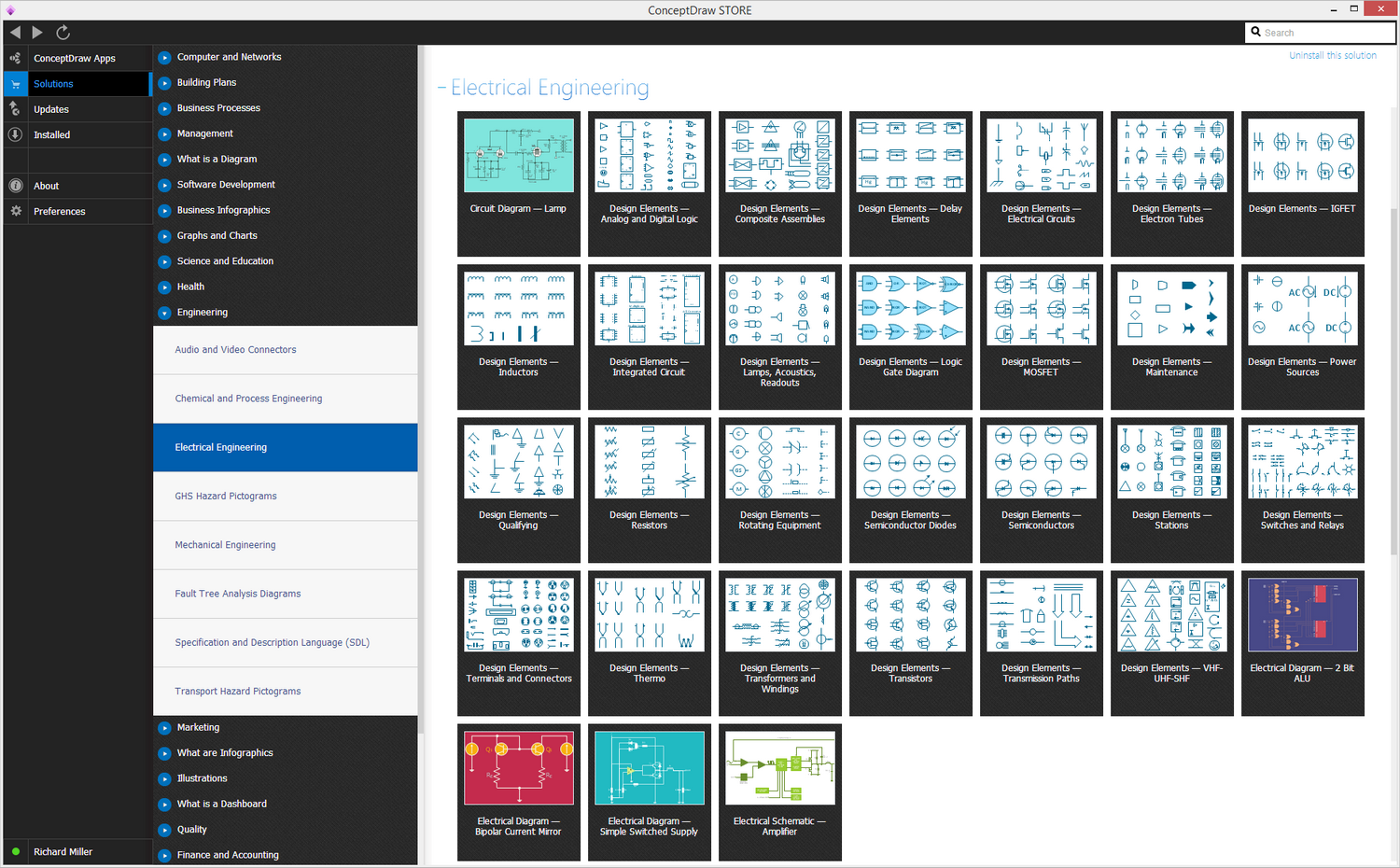Screen dimensions: 1400x868
Task: Expand the Marketing category
Action: (164, 727)
